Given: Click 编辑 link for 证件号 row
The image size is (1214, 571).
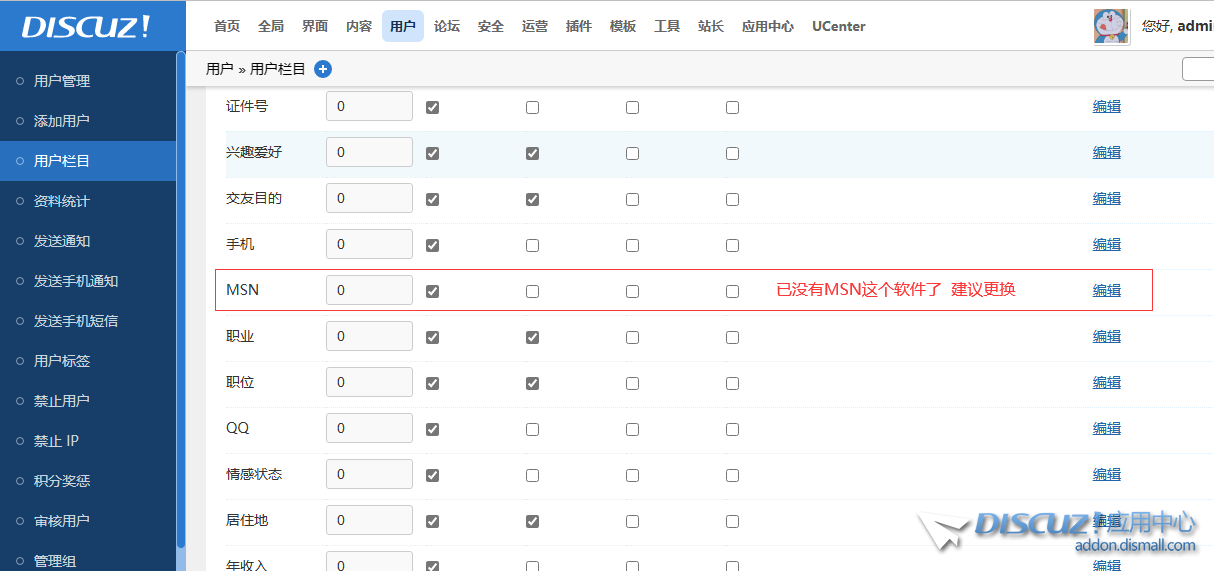Looking at the screenshot, I should (x=1106, y=106).
